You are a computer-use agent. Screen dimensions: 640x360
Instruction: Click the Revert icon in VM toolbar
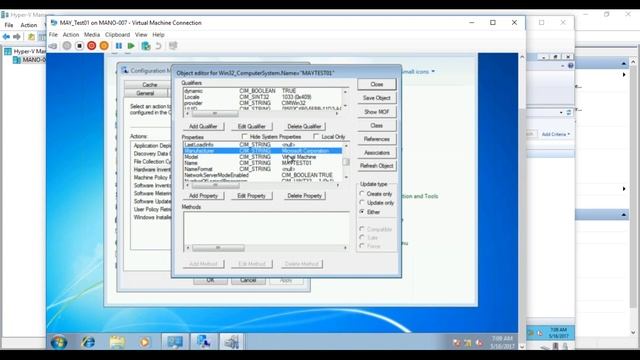point(158,46)
